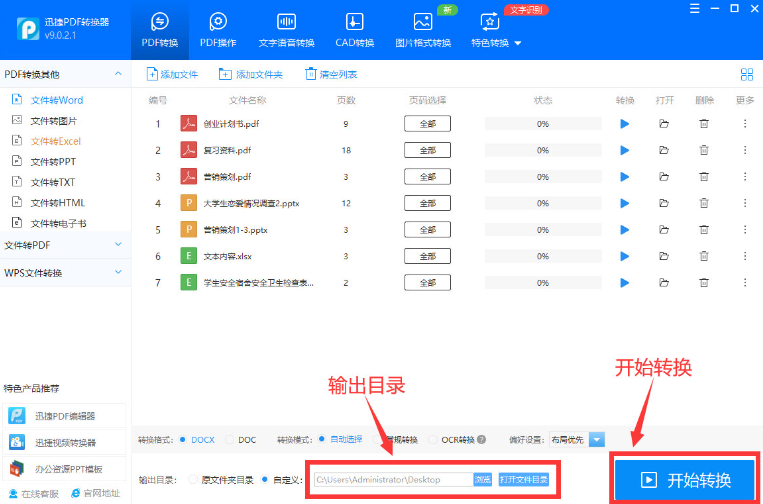Open more options for 营销策划1-3.pptx

pos(745,230)
